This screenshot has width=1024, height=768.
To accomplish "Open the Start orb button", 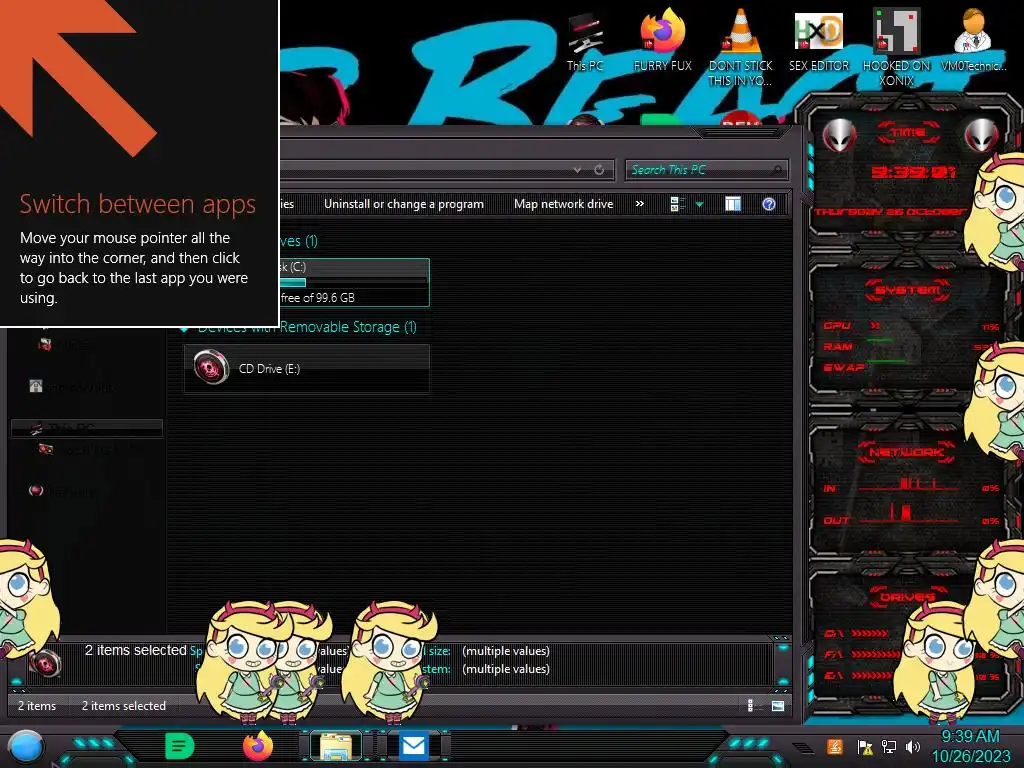I will pos(26,747).
